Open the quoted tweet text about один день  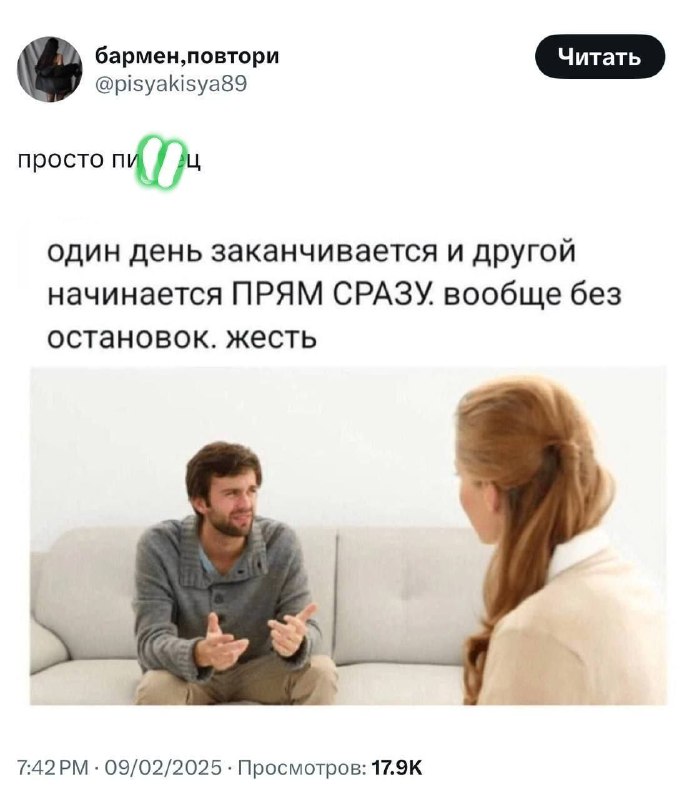click(334, 294)
